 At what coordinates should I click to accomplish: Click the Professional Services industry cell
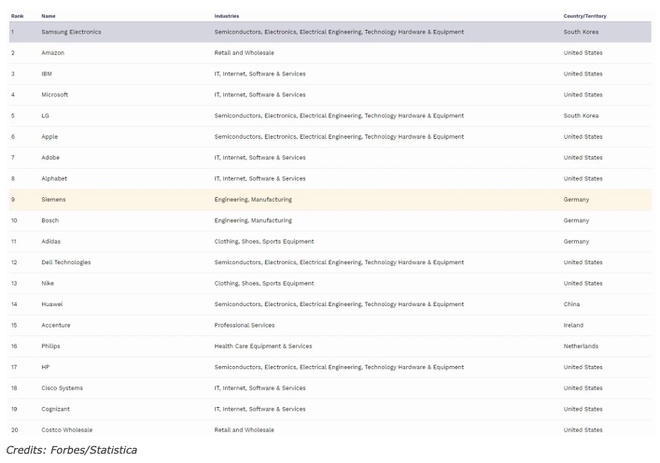244,326
